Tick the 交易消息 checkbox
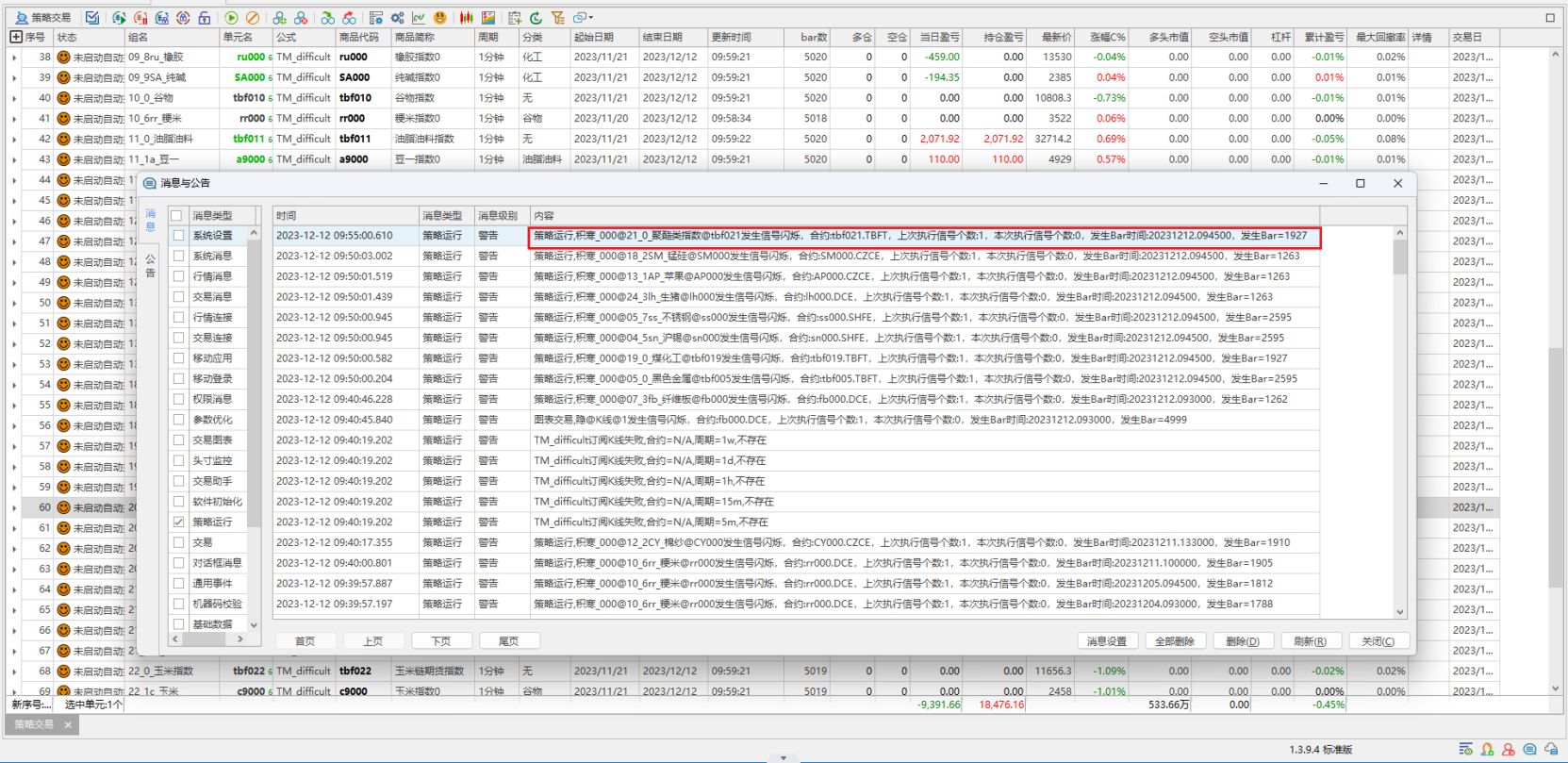The height and width of the screenshot is (763, 1568). coord(178,297)
